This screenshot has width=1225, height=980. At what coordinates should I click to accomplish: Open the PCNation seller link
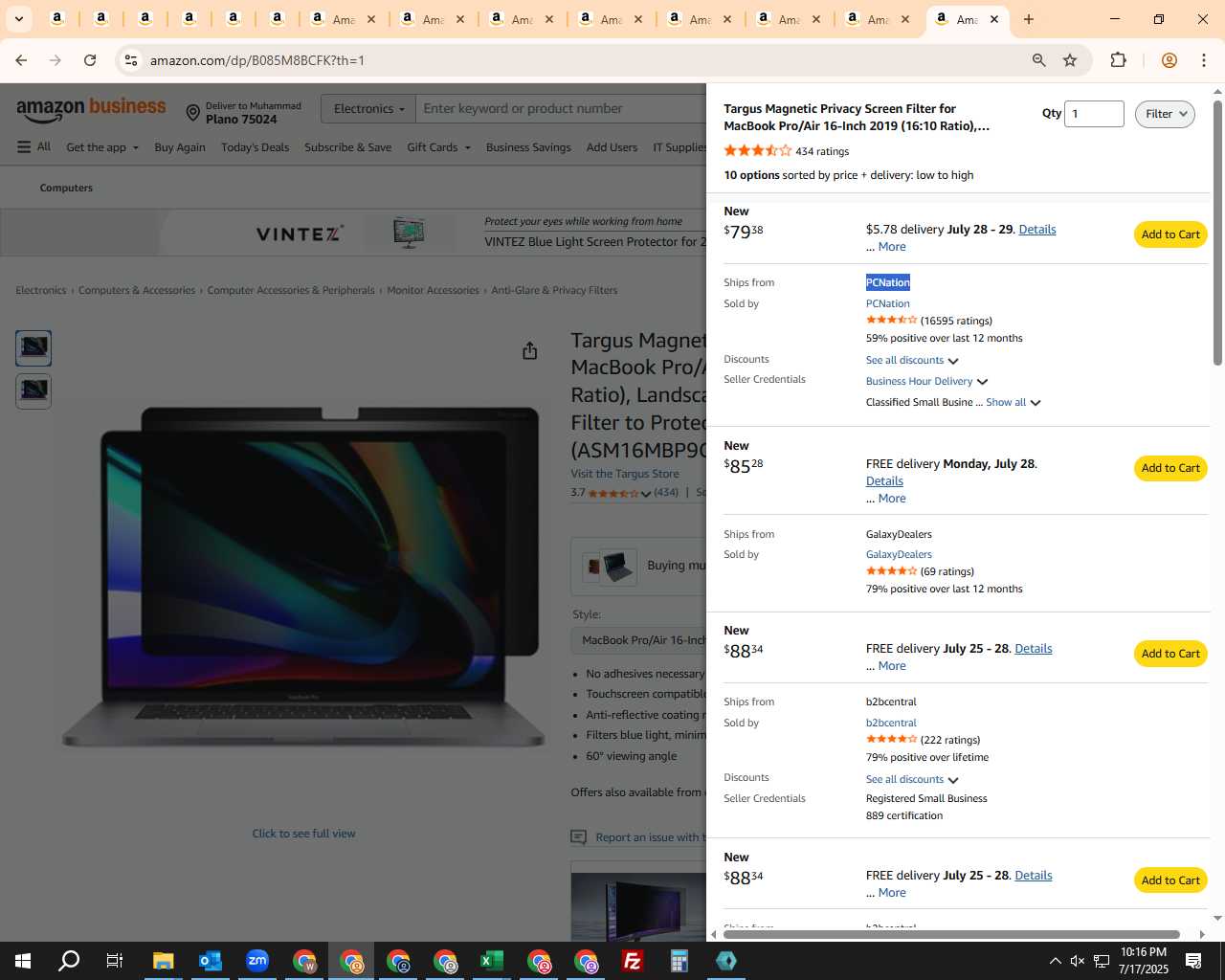(x=888, y=303)
